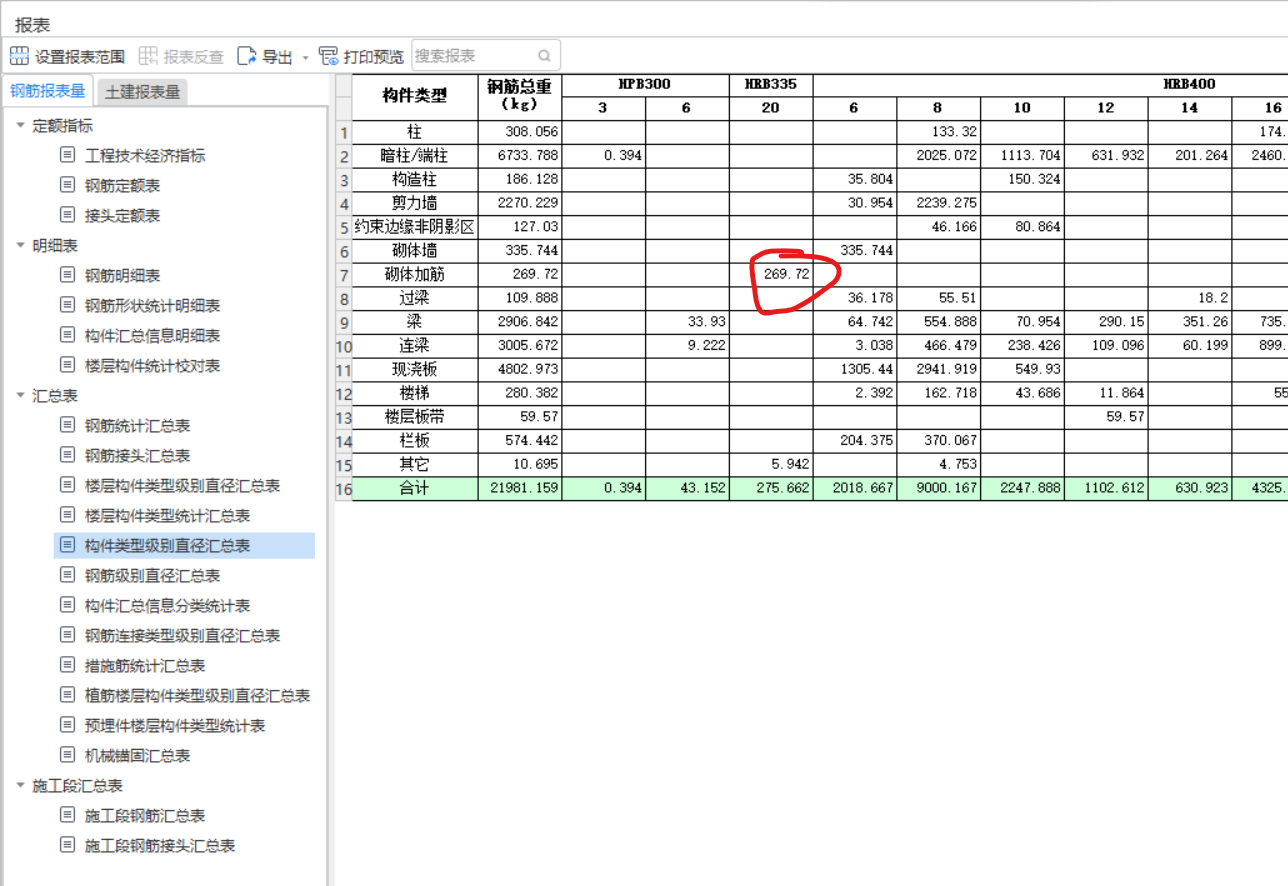1288x886 pixels.
Task: Switch to the 钢筋报表量 tab
Action: tap(48, 91)
